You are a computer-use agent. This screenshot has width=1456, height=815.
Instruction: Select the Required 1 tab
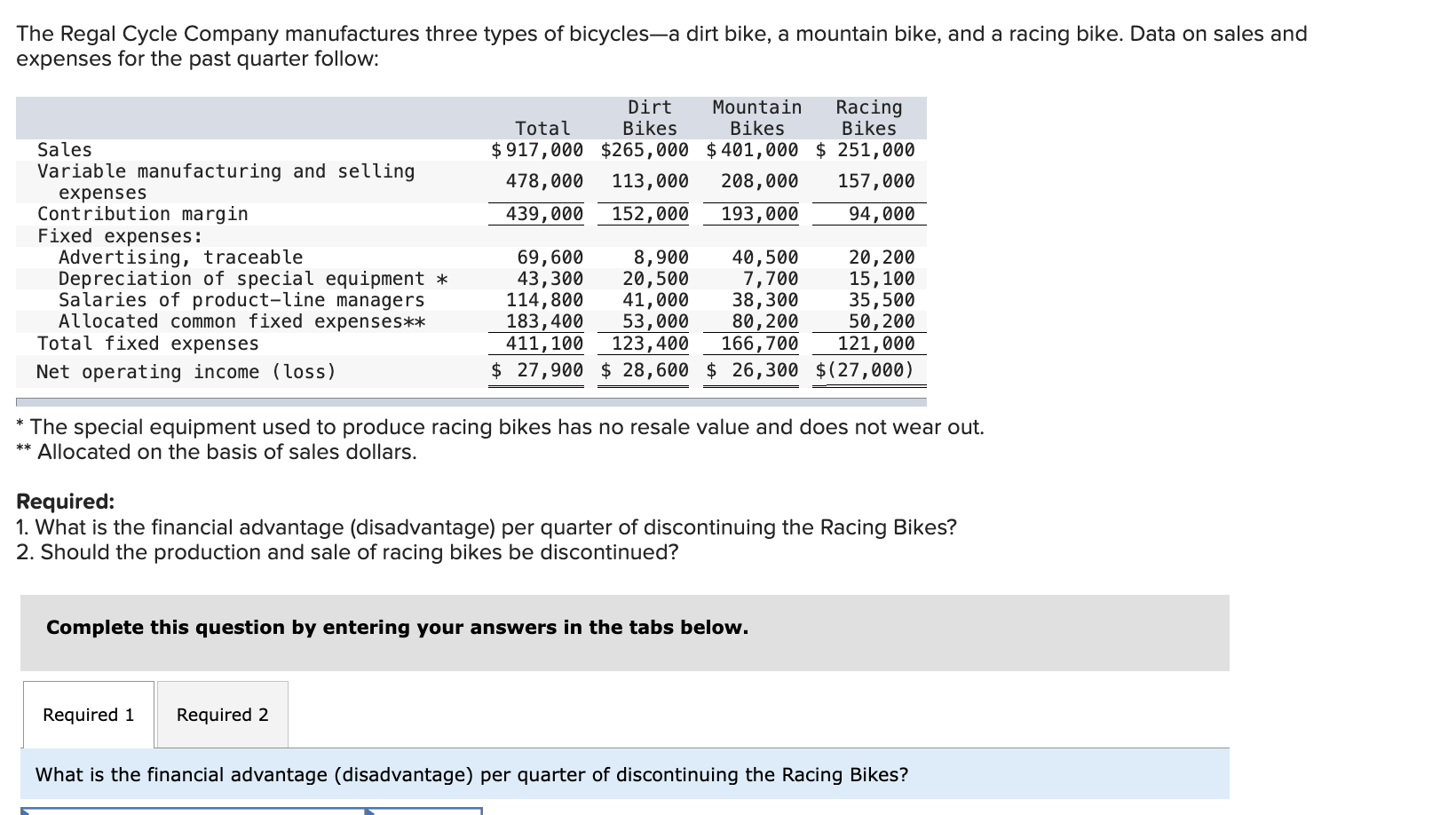(87, 714)
